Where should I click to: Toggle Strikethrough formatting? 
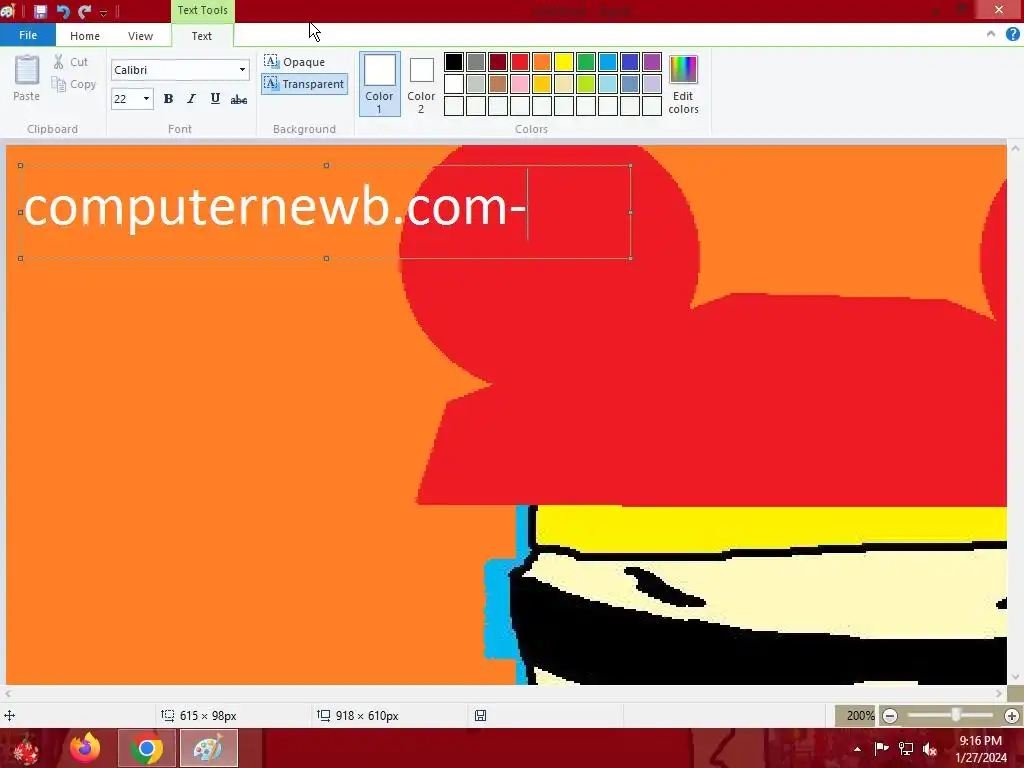[x=239, y=99]
